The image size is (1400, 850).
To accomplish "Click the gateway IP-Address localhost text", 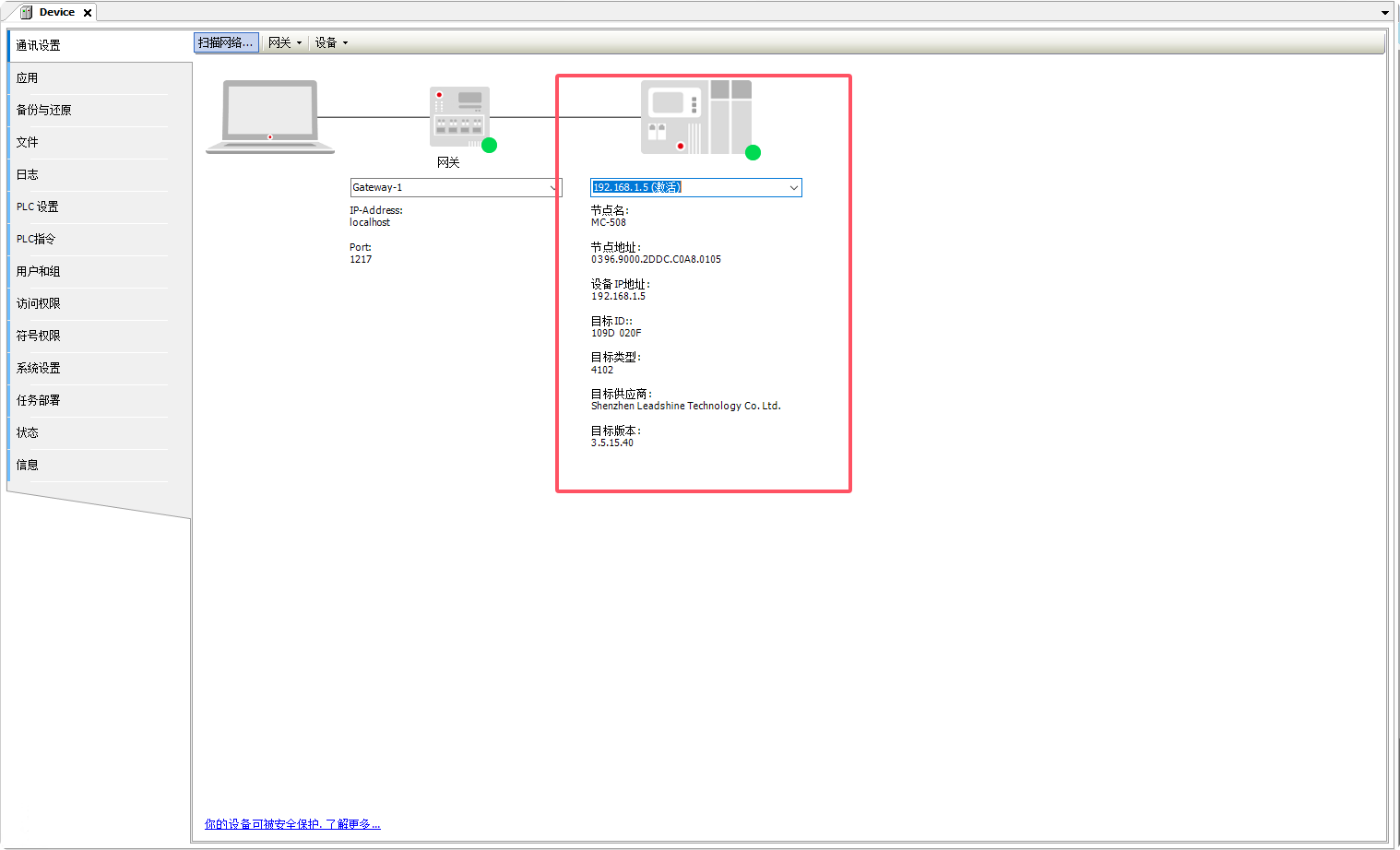I will tap(370, 222).
